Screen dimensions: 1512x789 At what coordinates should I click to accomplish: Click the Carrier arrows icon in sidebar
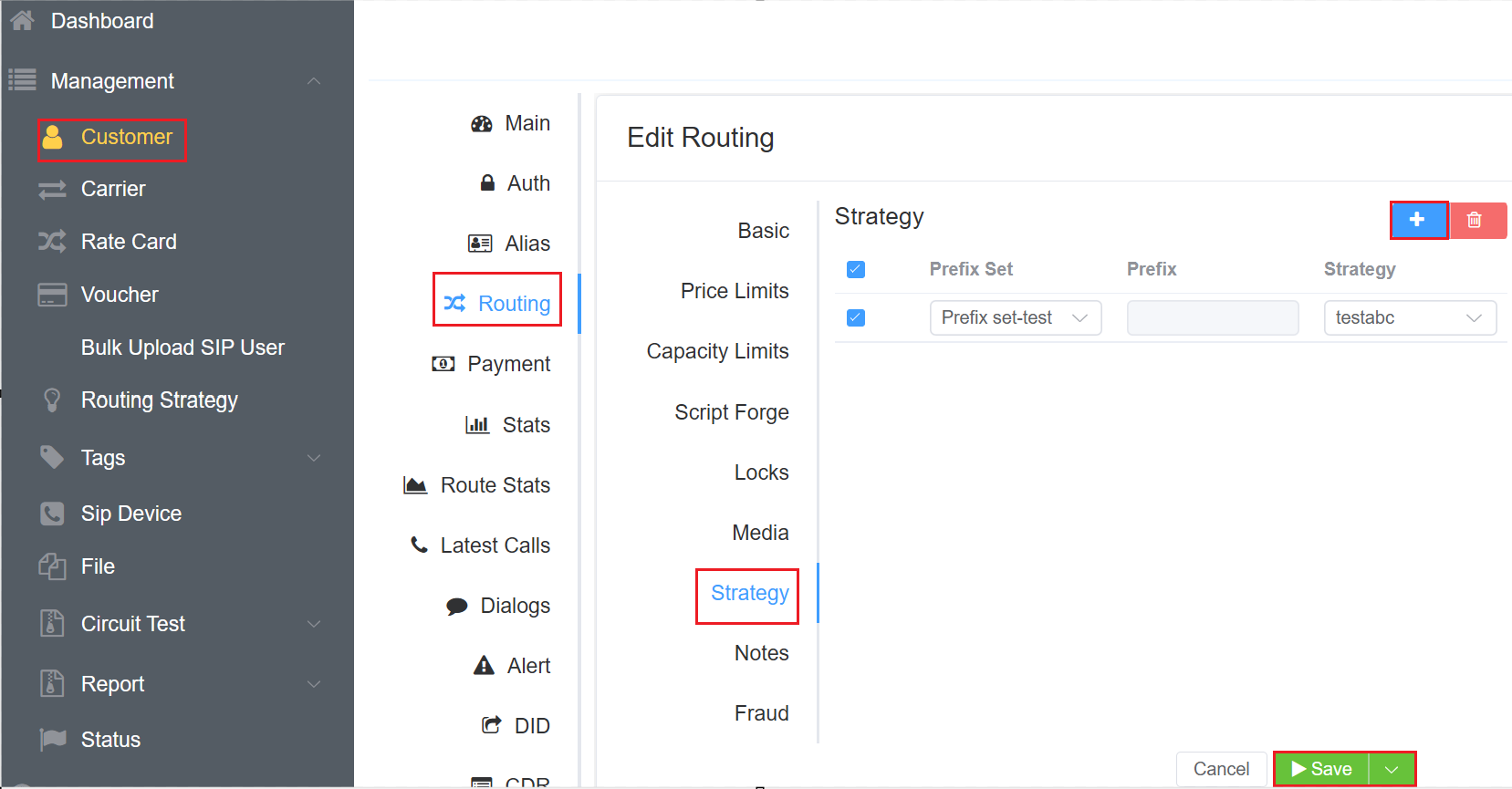tap(52, 189)
